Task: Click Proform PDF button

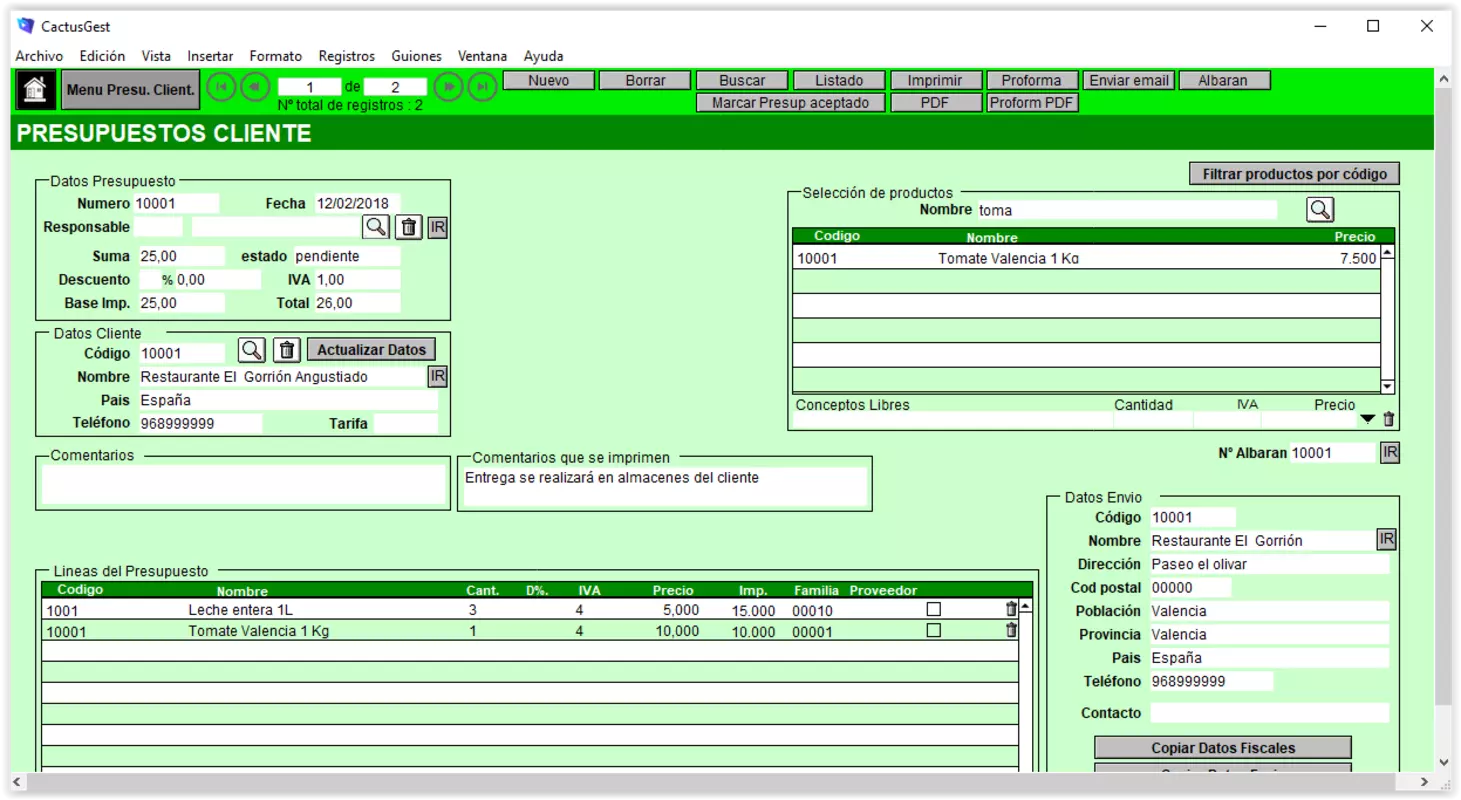Action: click(x=1031, y=103)
